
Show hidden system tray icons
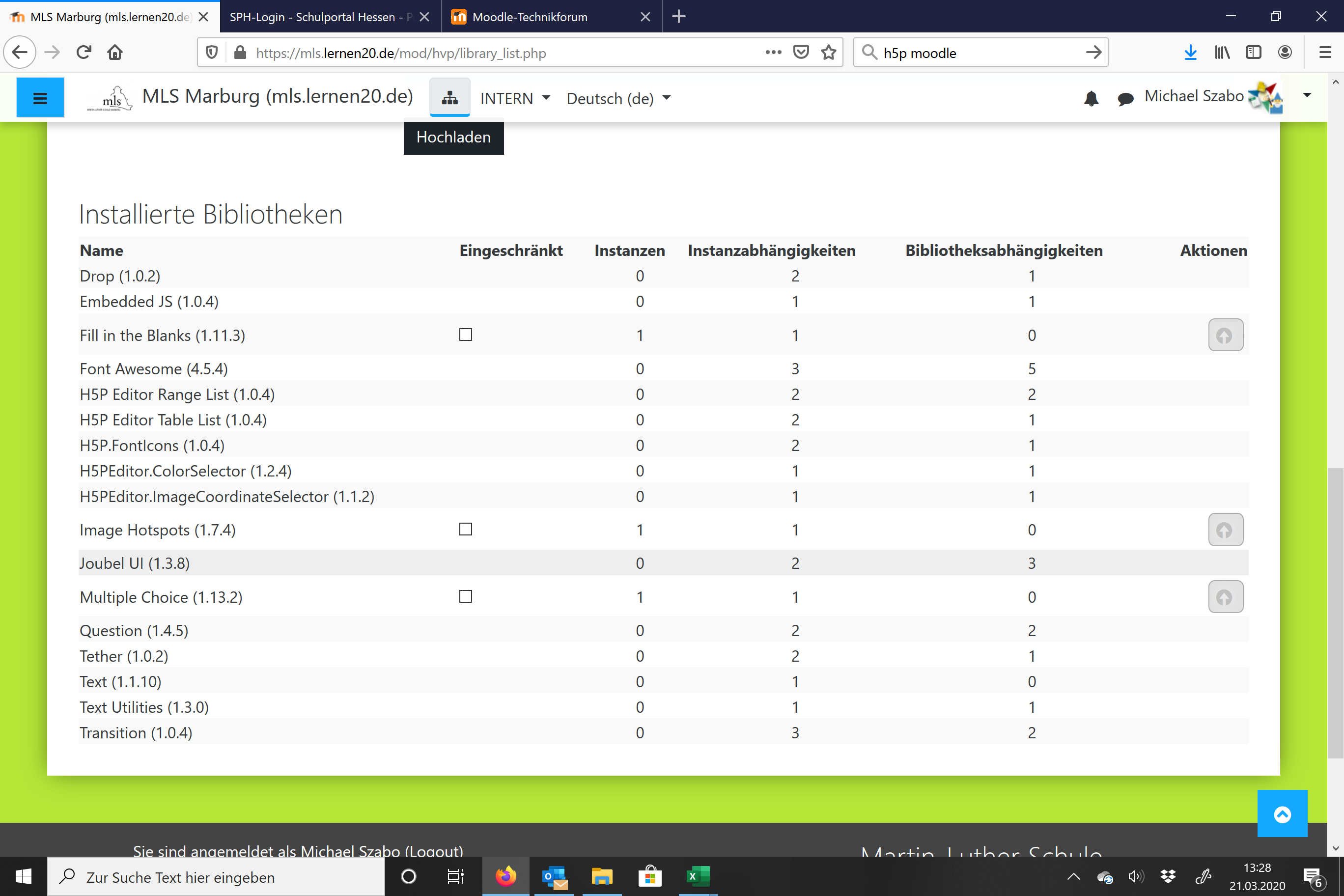pos(1073,876)
